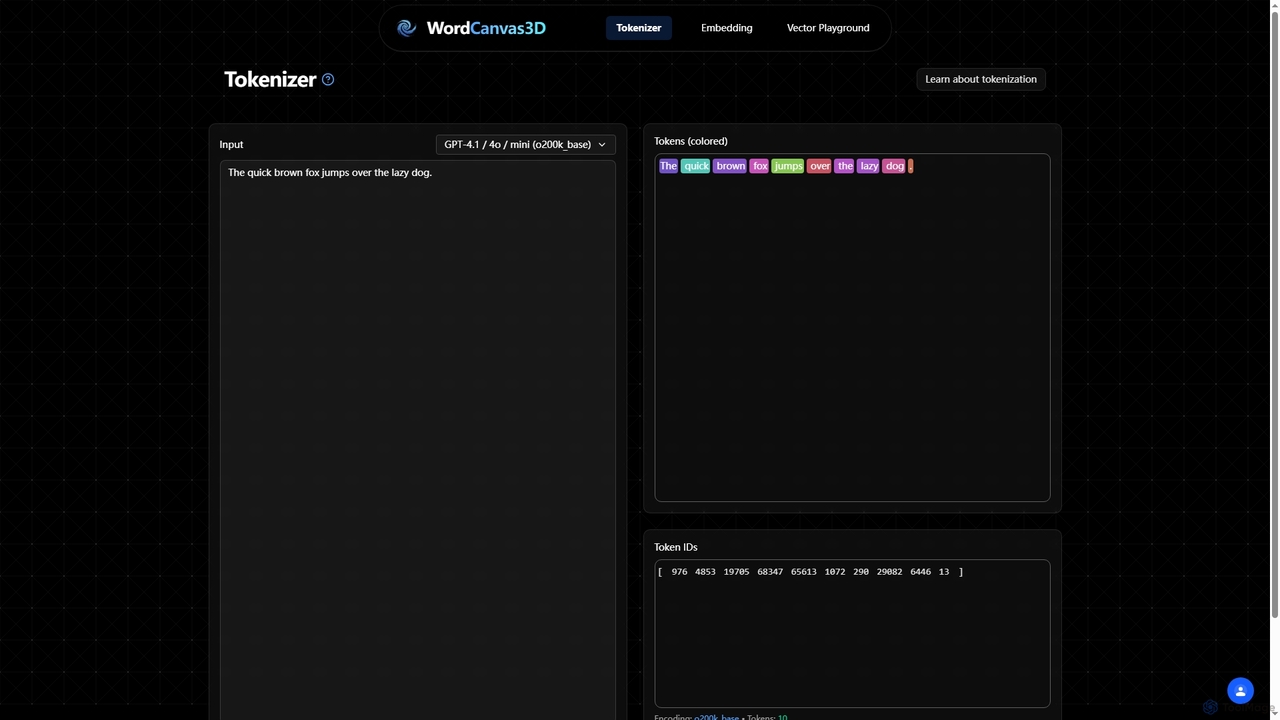This screenshot has height=720, width=1280.
Task: Click token ID 1072
Action: 835,572
